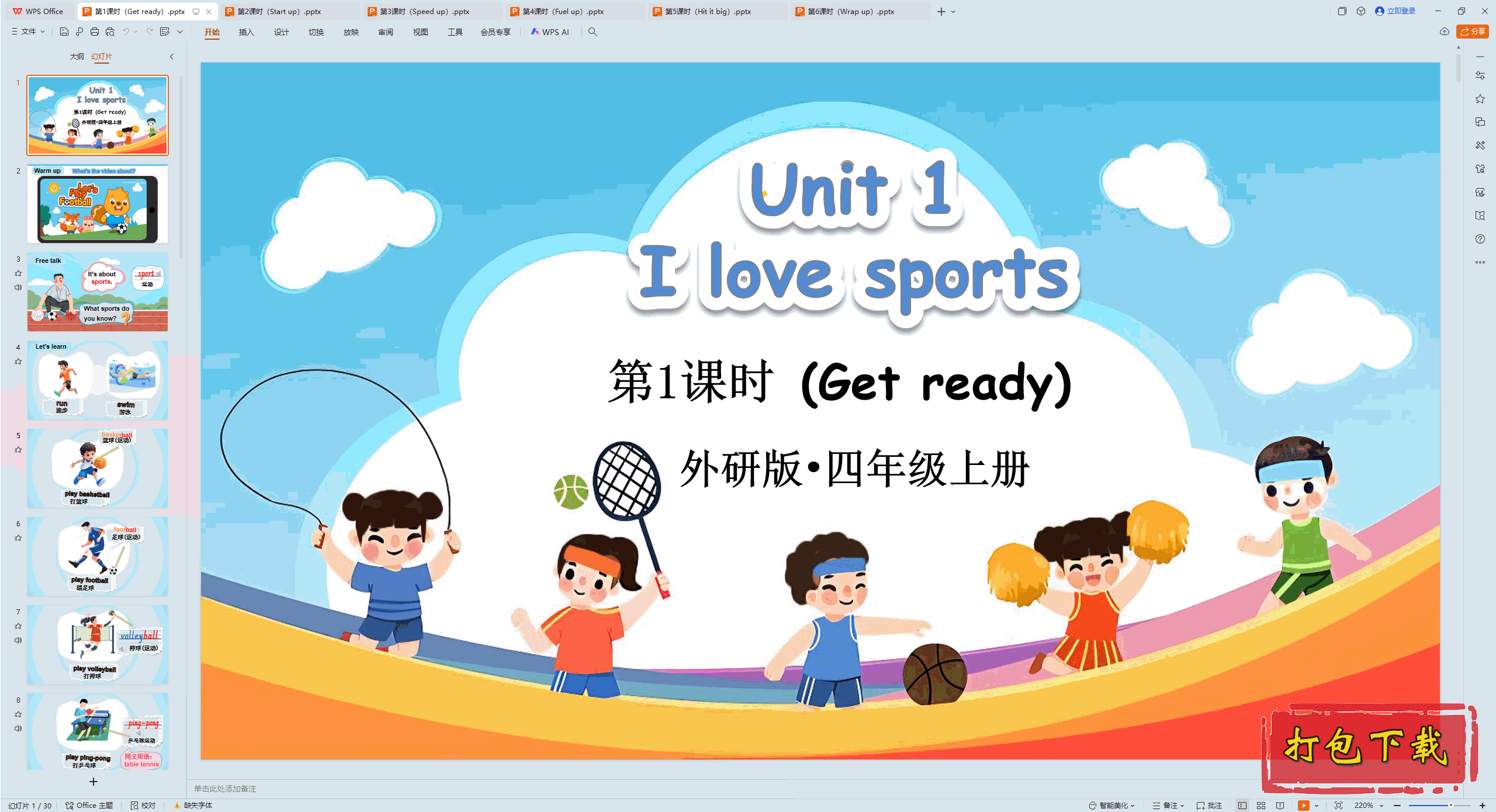Select slide 2 Warm up thumbnail
The width and height of the screenshot is (1496, 812).
coord(98,204)
